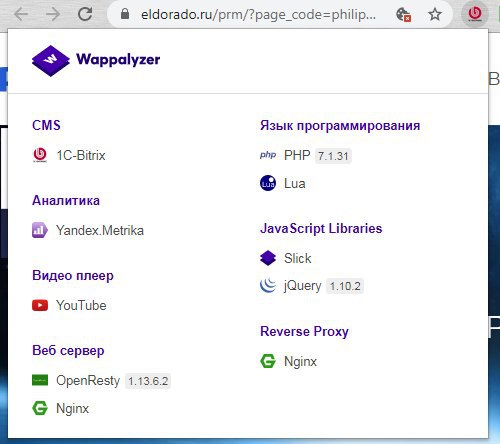Click the Wappalyzer extension toolbar icon
Image resolution: width=500 pixels, height=444 pixels.
coord(475,14)
